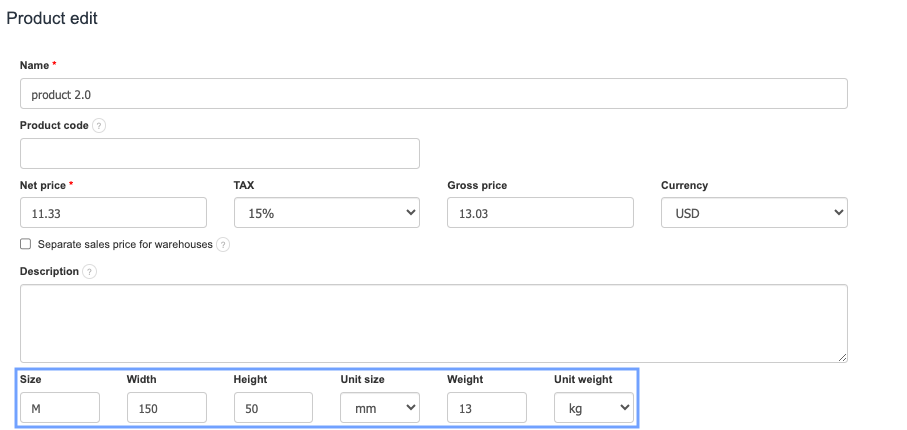Click help icon next to Description label
The image size is (907, 430).
pyautogui.click(x=90, y=271)
